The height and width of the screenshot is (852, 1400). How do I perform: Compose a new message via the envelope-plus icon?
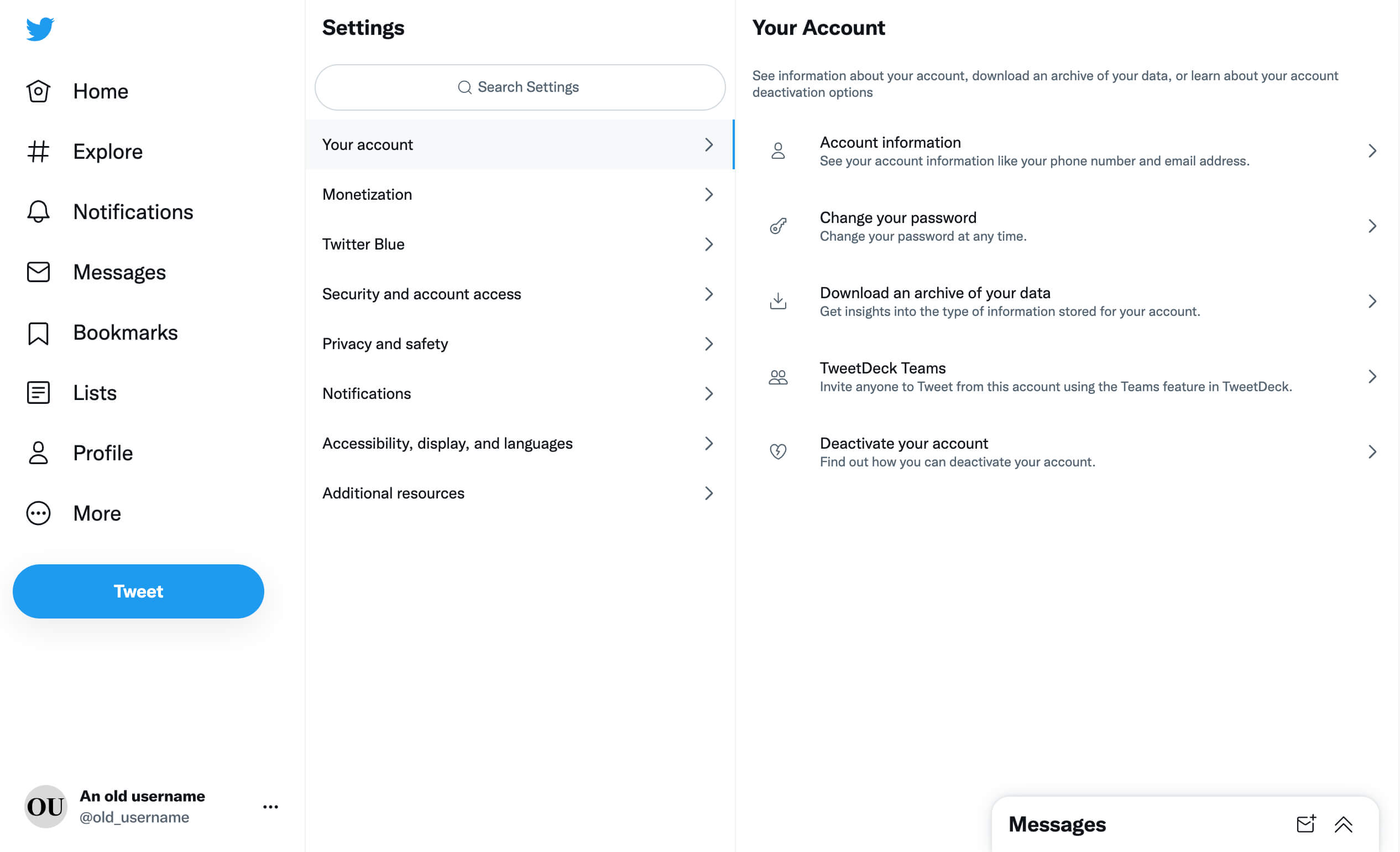point(1305,824)
